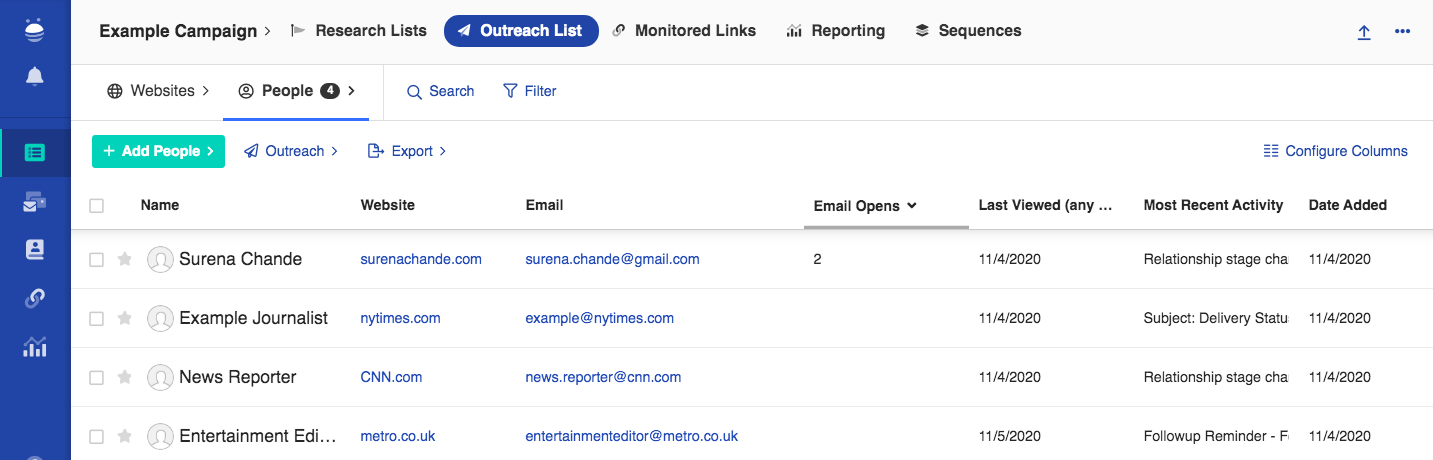Tick the select-all checkbox in header row

[x=97, y=206]
